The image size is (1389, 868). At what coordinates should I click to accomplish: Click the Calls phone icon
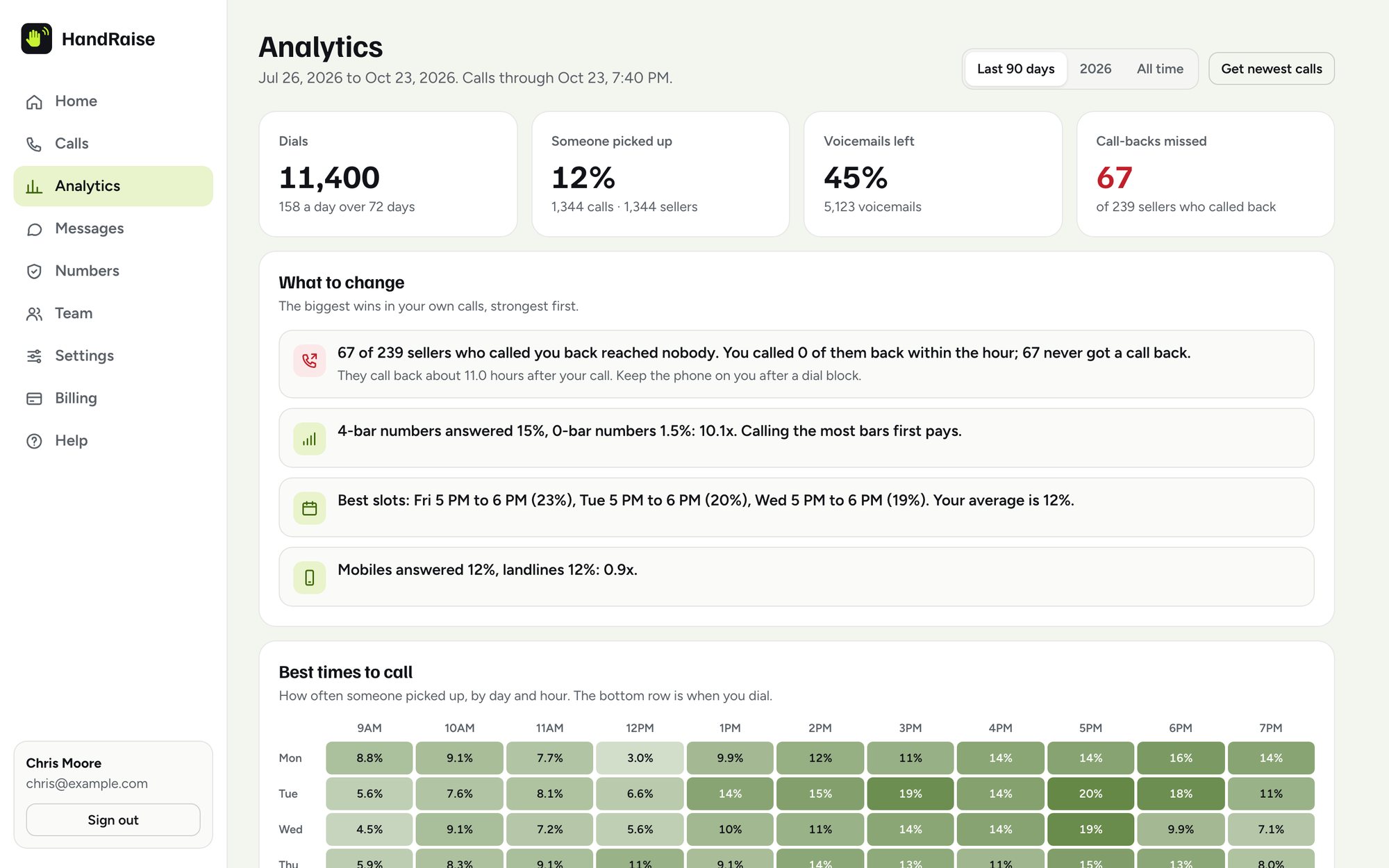coord(34,144)
